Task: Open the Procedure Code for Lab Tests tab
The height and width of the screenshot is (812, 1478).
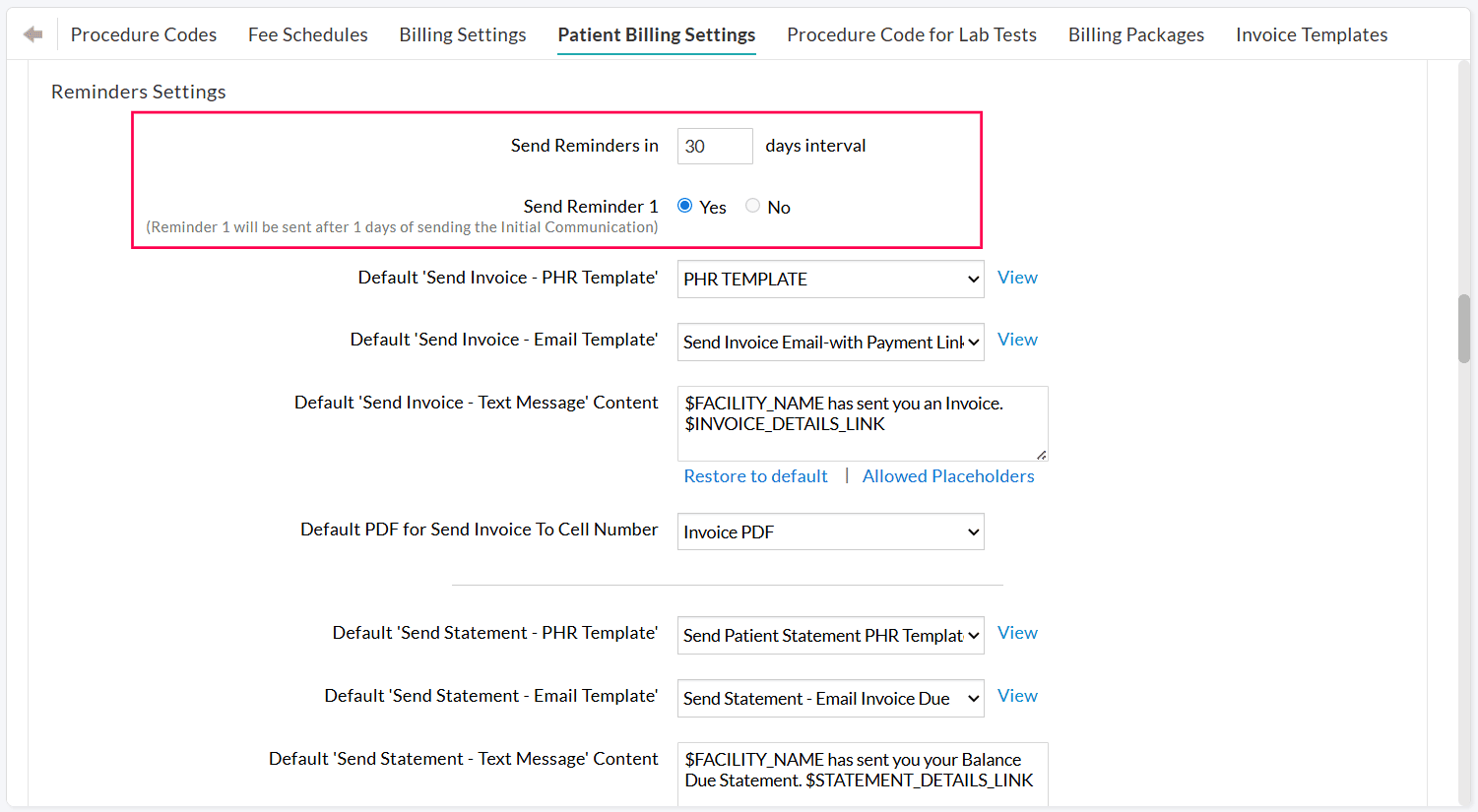Action: [911, 33]
